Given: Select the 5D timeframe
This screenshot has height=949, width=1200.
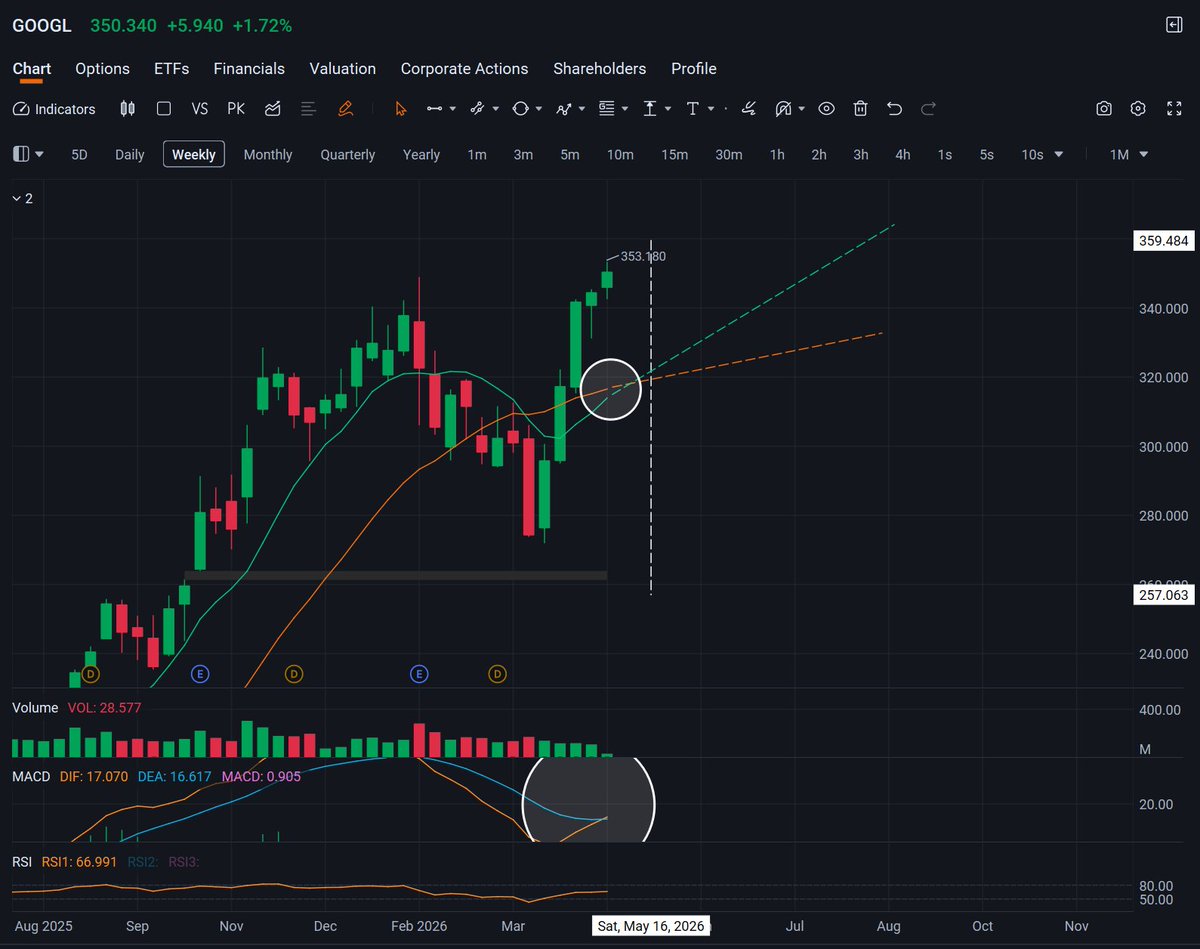Looking at the screenshot, I should (79, 154).
